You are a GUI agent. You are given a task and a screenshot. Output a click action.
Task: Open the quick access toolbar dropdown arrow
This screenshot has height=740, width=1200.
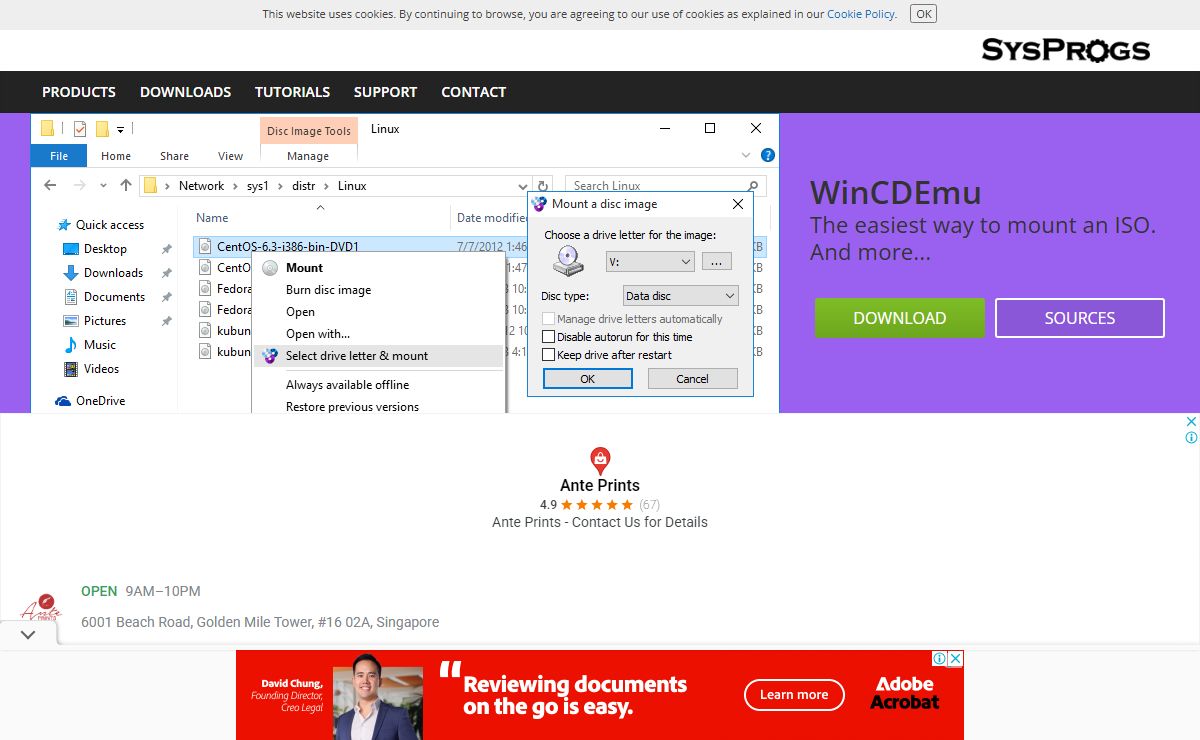coord(120,129)
